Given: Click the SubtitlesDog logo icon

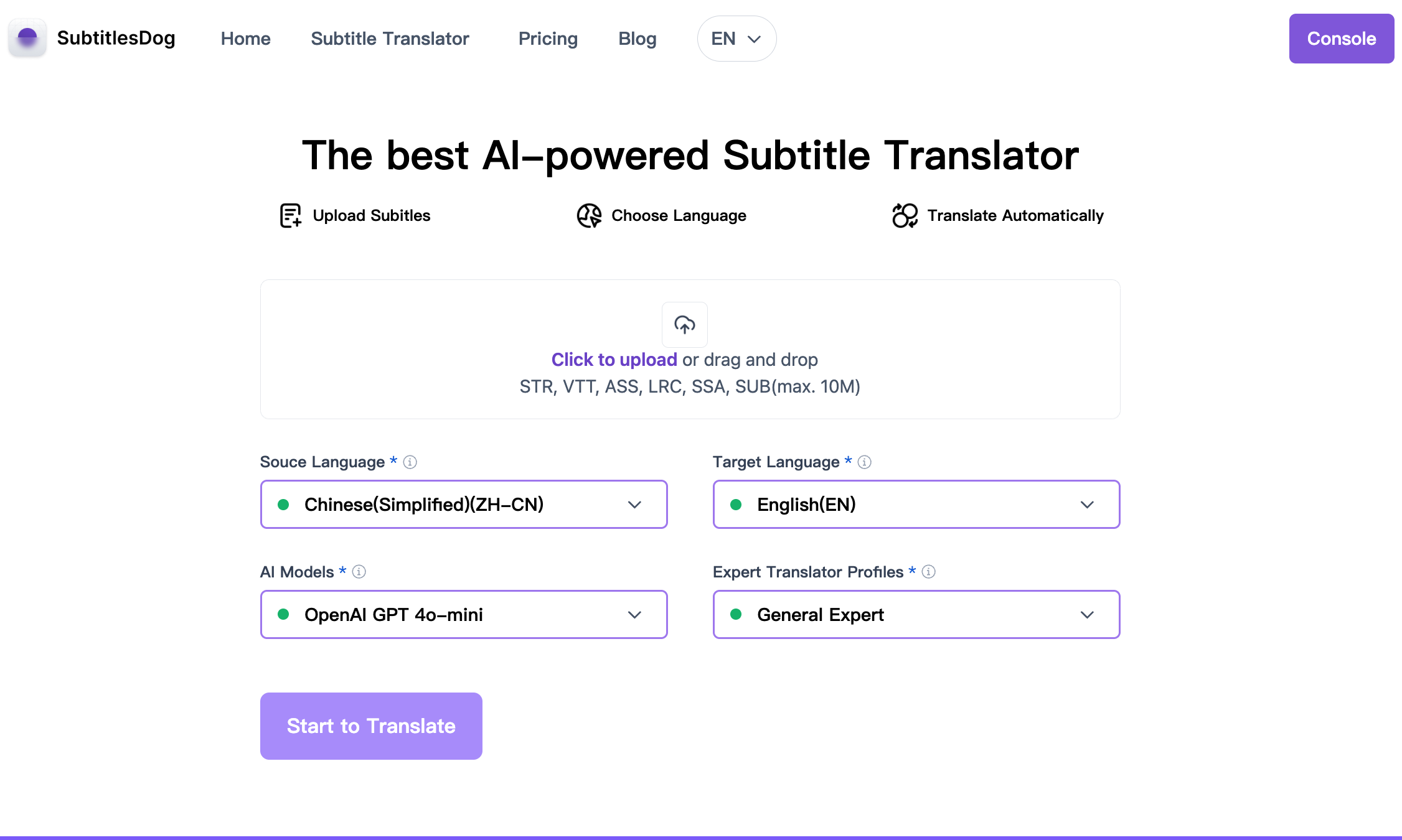Looking at the screenshot, I should (x=27, y=38).
